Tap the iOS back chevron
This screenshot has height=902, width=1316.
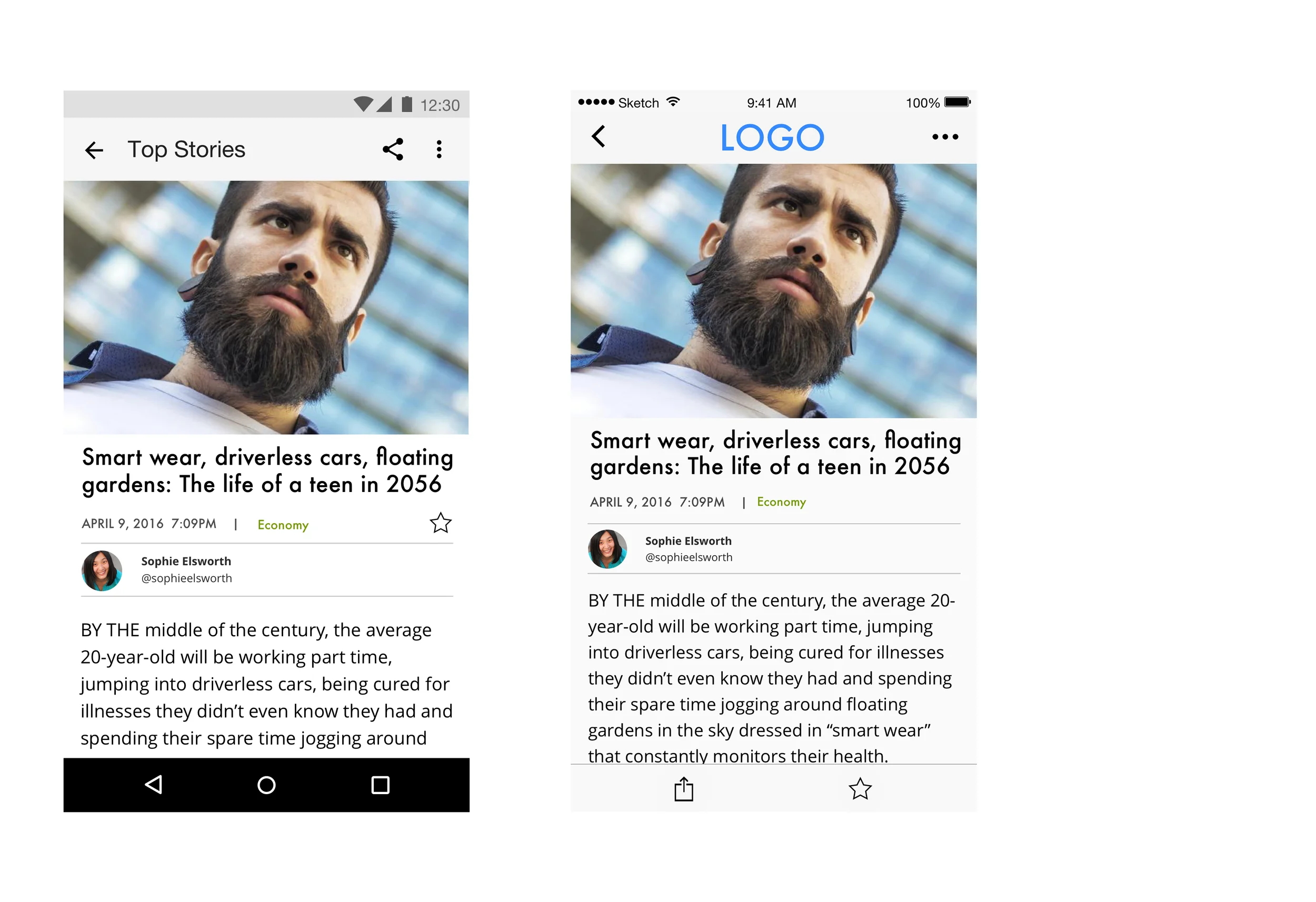[599, 136]
